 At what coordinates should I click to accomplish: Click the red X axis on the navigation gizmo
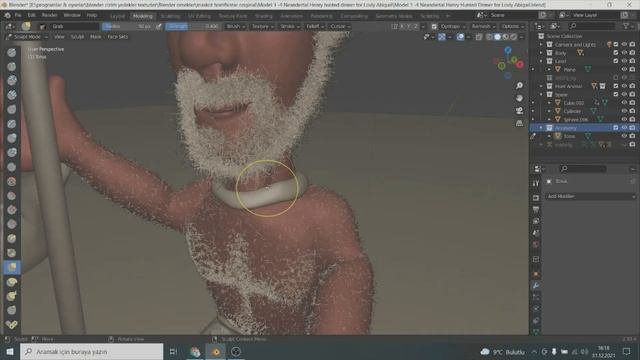[520, 64]
